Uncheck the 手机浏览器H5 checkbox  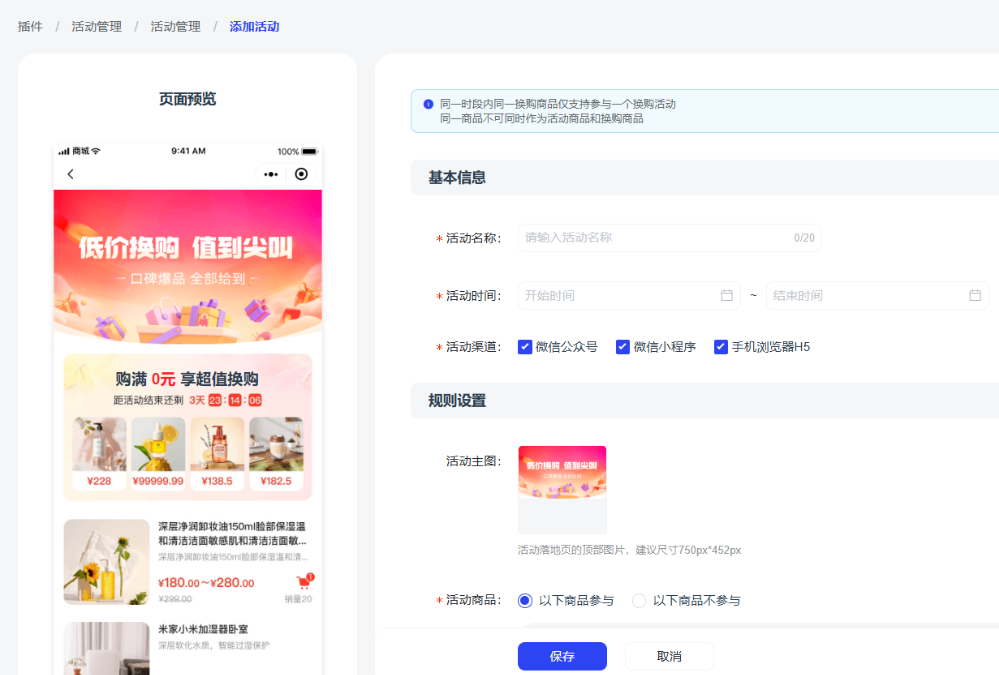click(721, 347)
